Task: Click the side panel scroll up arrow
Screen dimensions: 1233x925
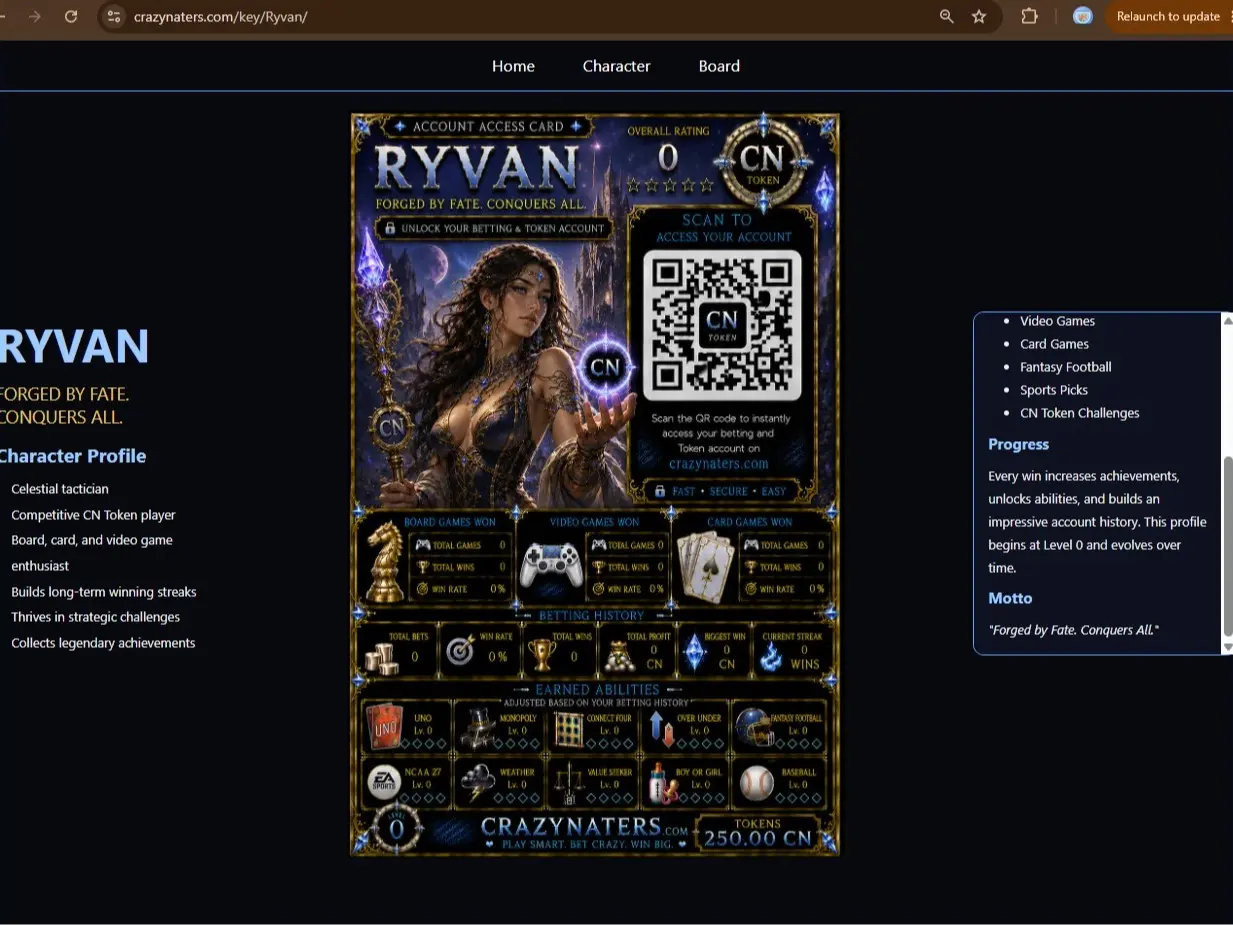Action: coord(1228,320)
